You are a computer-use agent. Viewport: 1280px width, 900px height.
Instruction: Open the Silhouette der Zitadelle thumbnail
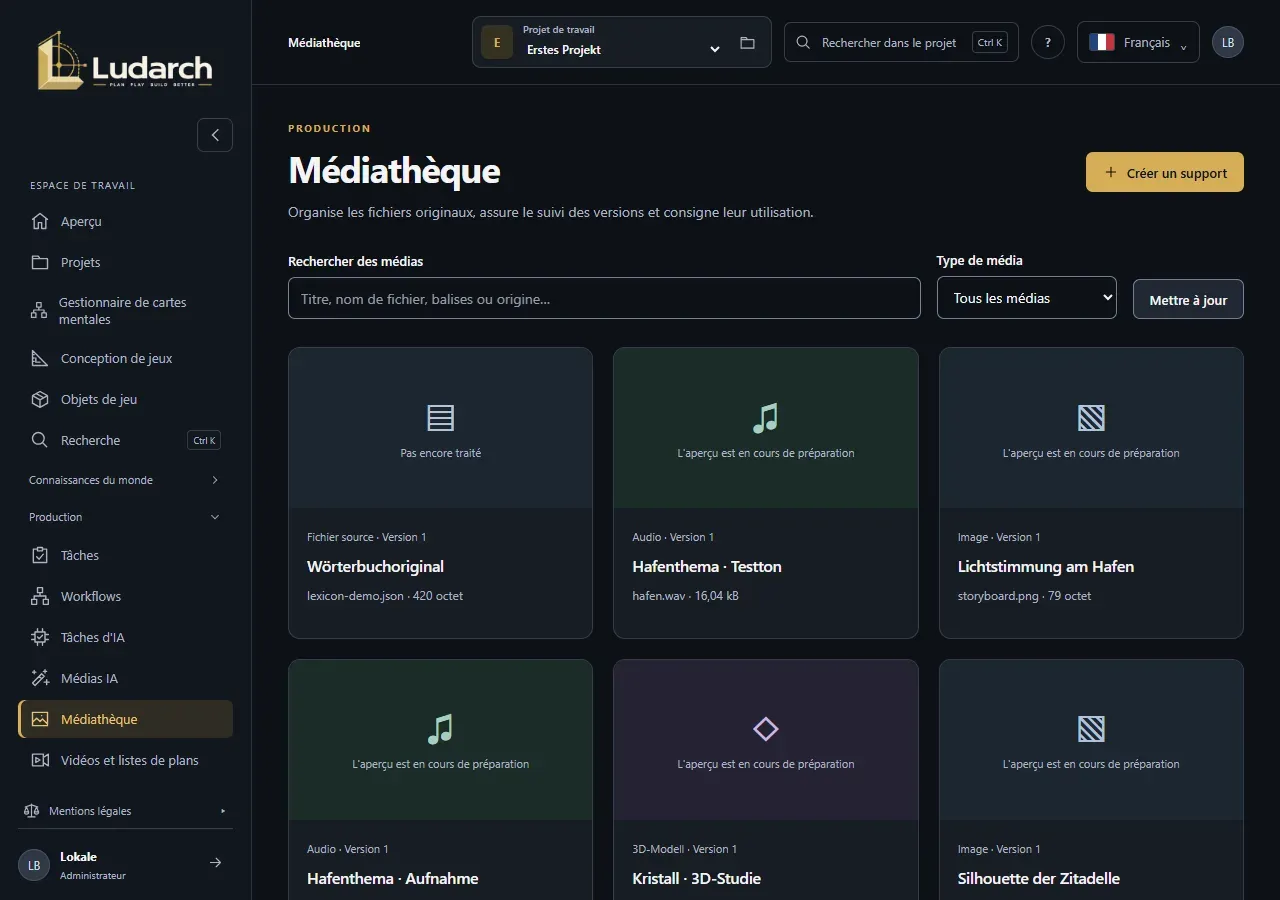point(1091,740)
